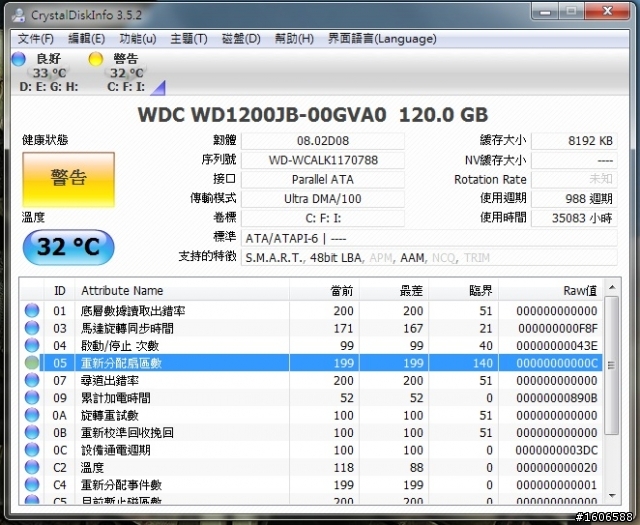The height and width of the screenshot is (525, 640).
Task: Click the 35083 小時 power-on hours field
Action: [574, 218]
